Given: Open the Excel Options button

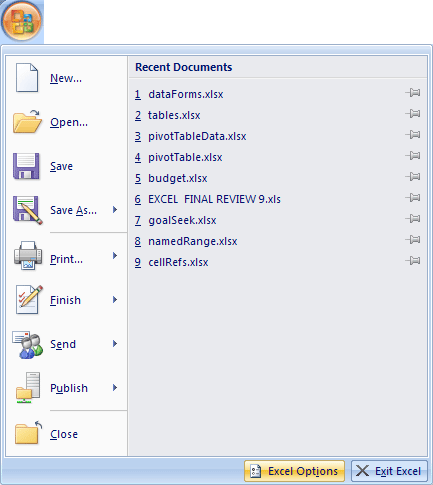Looking at the screenshot, I should 294,471.
